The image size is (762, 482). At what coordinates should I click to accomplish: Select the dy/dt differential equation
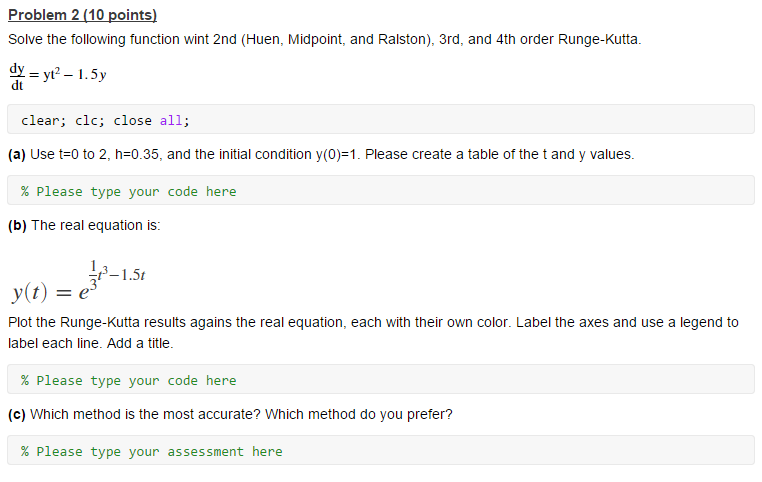pos(57,76)
